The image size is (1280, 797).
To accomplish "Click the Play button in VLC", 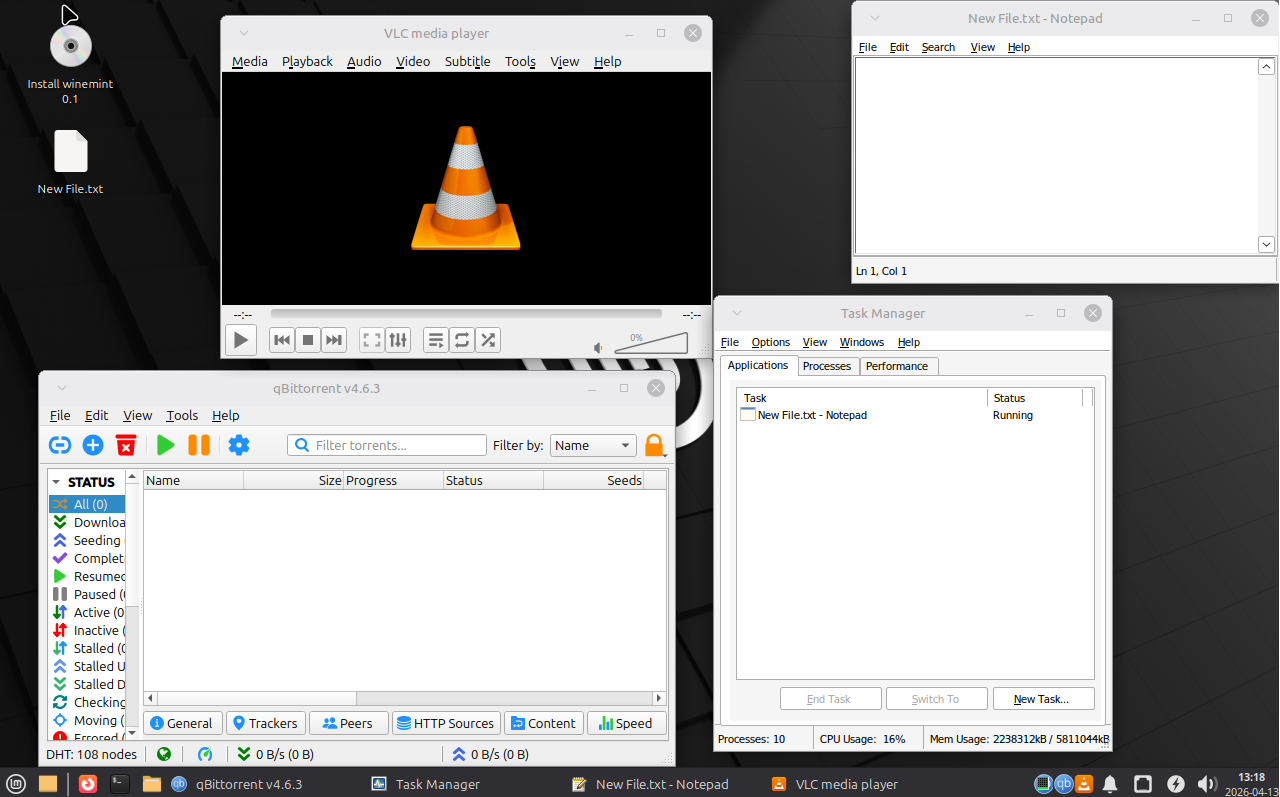I will [x=240, y=340].
